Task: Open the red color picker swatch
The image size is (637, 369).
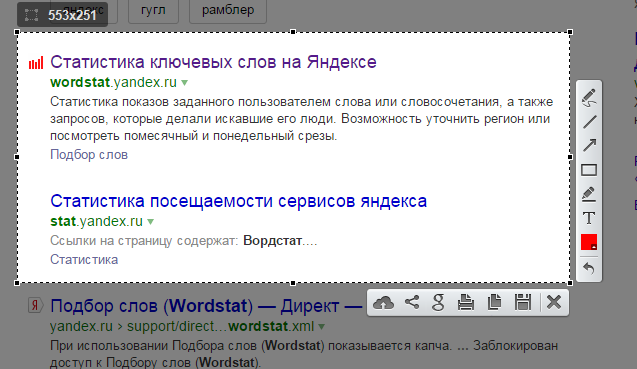Action: [x=589, y=242]
